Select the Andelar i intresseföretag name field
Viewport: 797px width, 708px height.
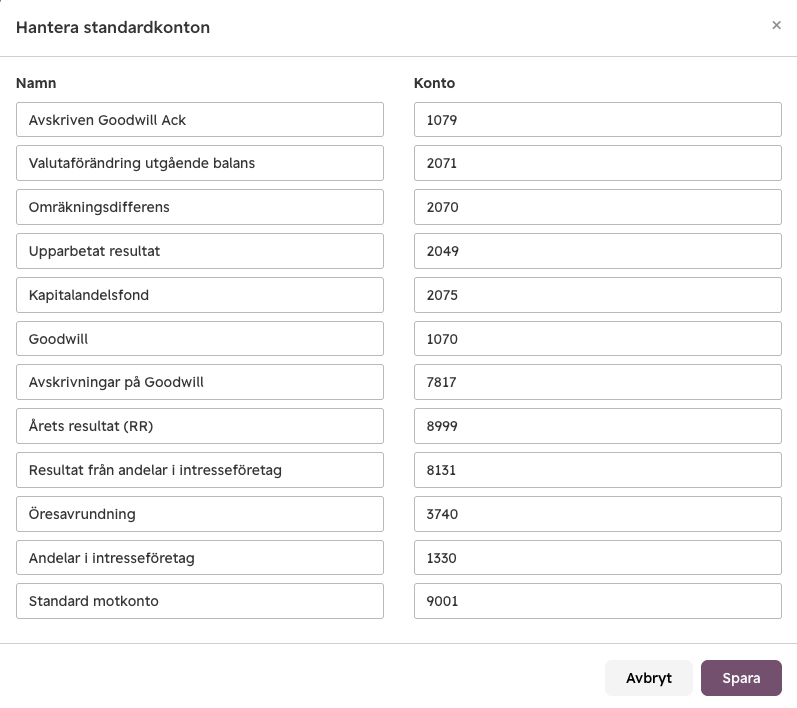pyautogui.click(x=200, y=558)
